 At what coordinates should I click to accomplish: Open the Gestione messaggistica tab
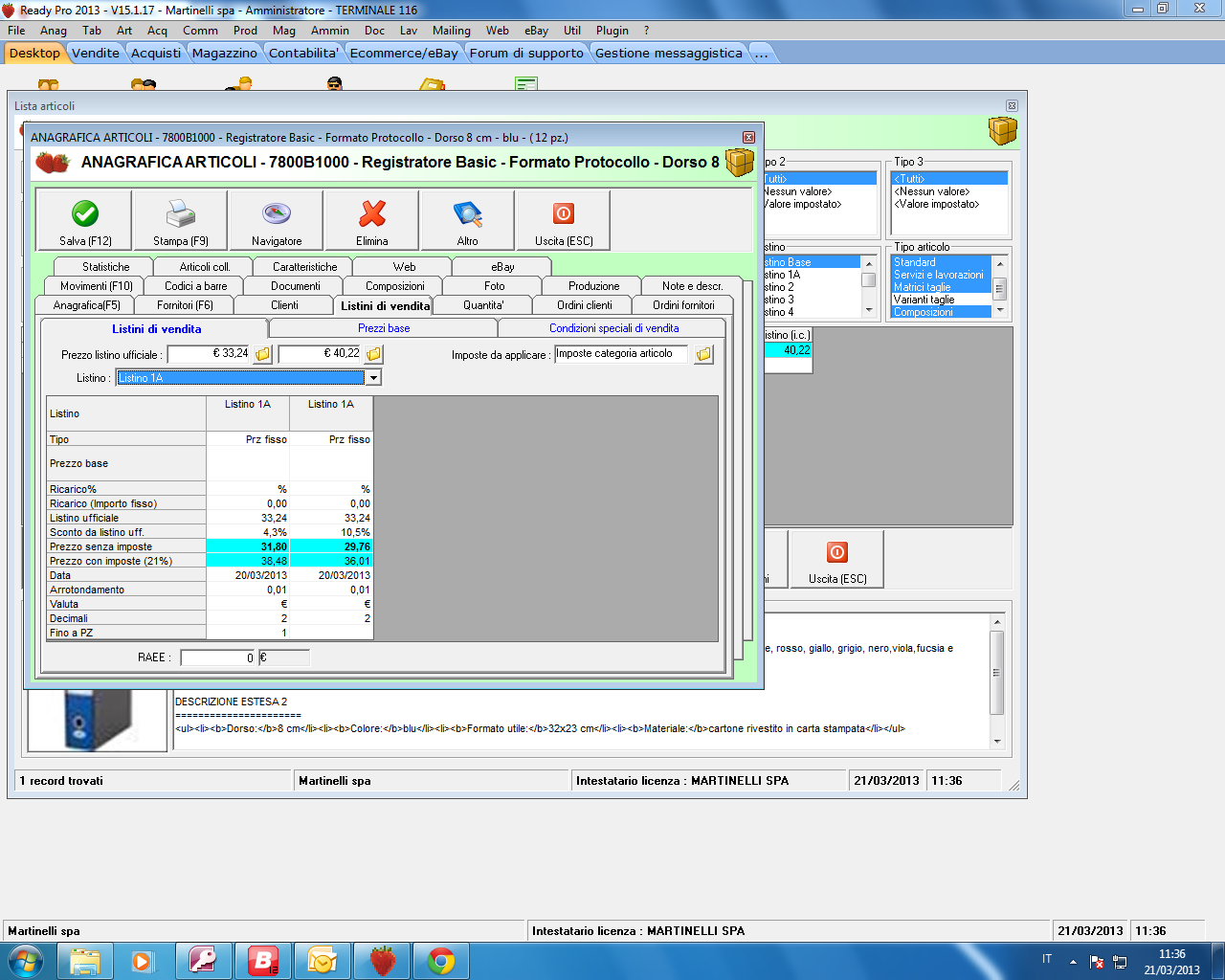(669, 53)
